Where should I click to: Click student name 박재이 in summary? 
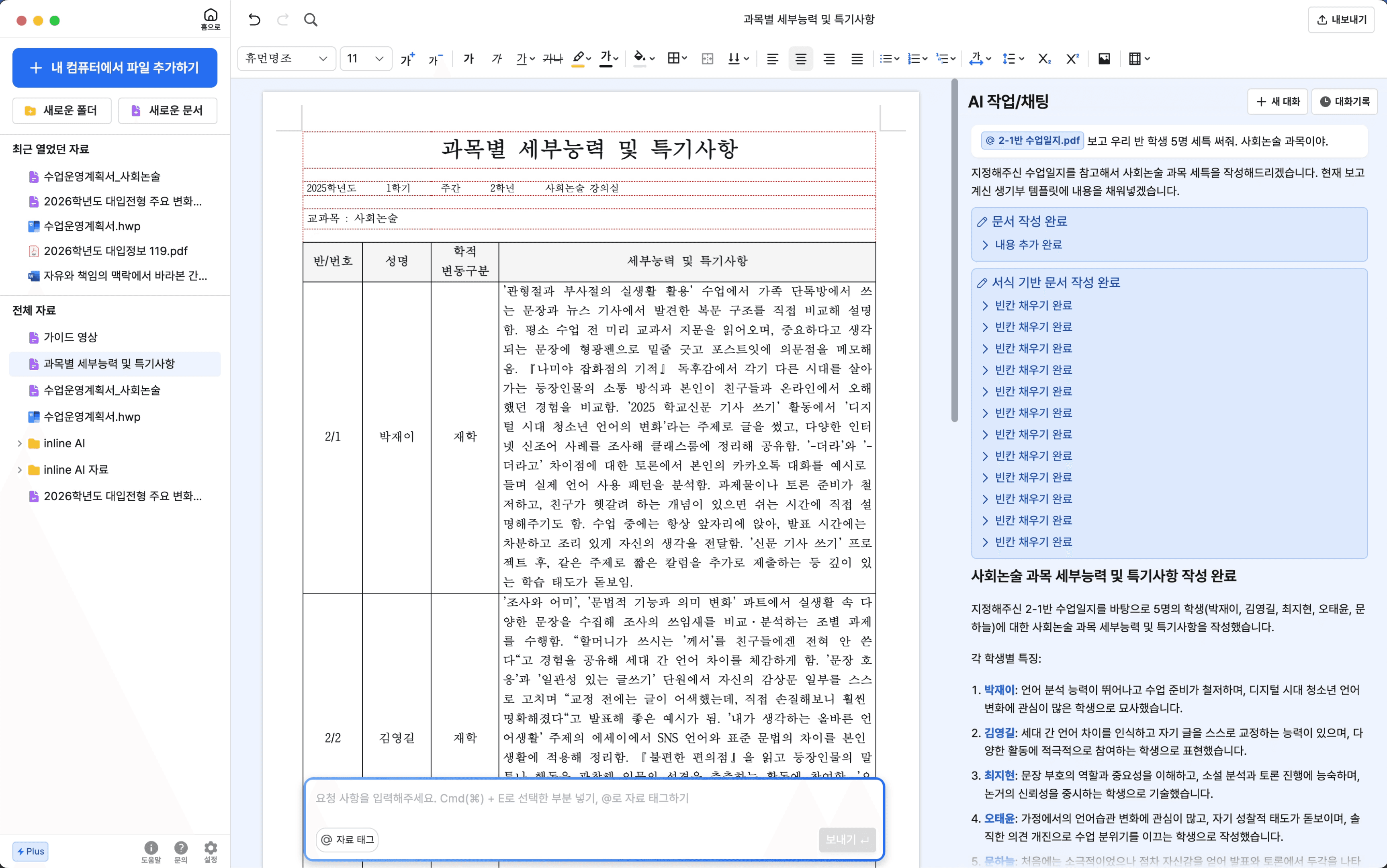pyautogui.click(x=999, y=690)
